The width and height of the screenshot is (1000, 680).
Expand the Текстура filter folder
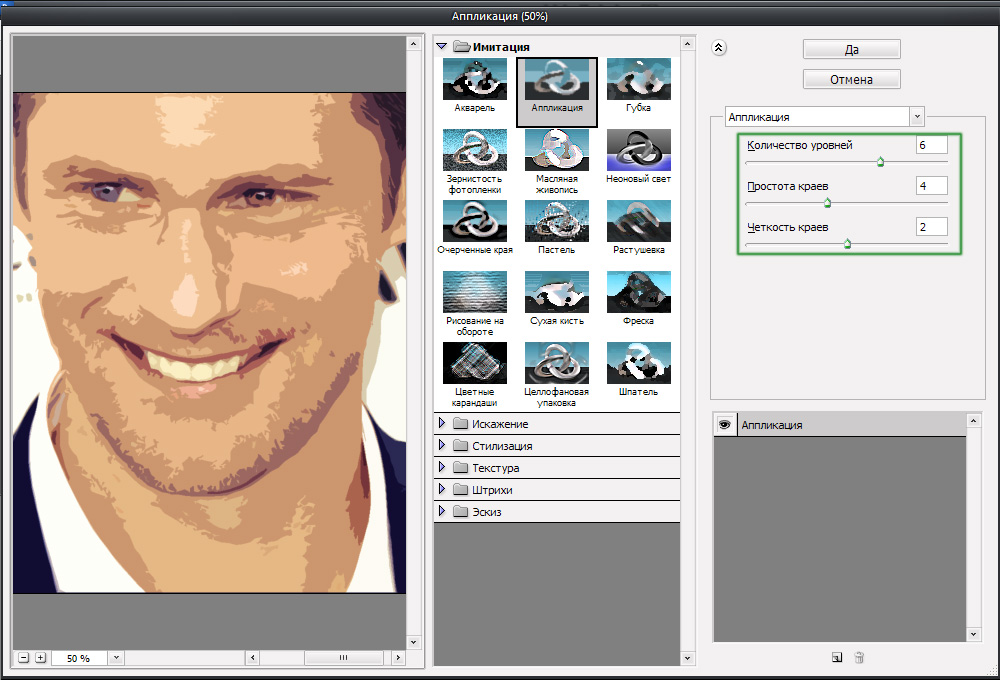click(x=442, y=468)
